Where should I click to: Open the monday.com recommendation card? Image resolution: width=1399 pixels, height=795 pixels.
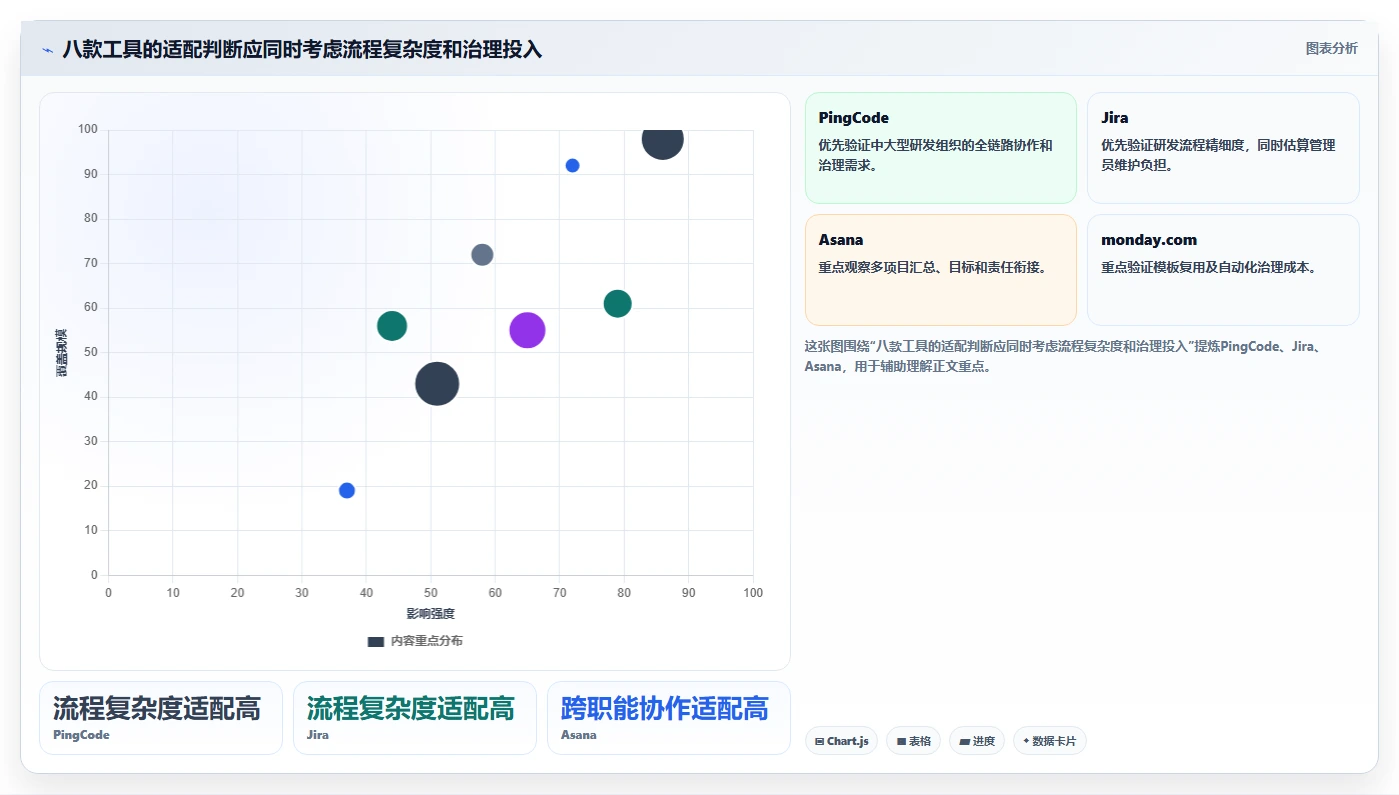[x=1223, y=270]
